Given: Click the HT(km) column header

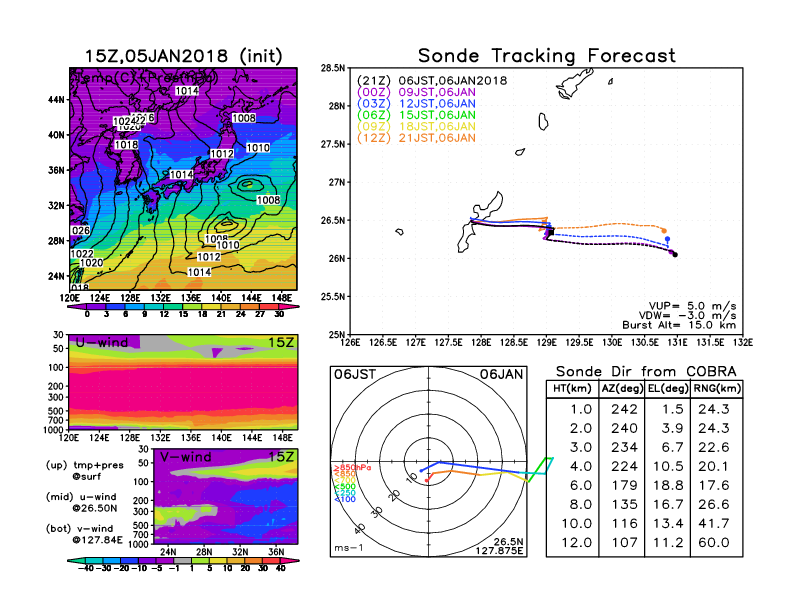Looking at the screenshot, I should tap(571, 388).
